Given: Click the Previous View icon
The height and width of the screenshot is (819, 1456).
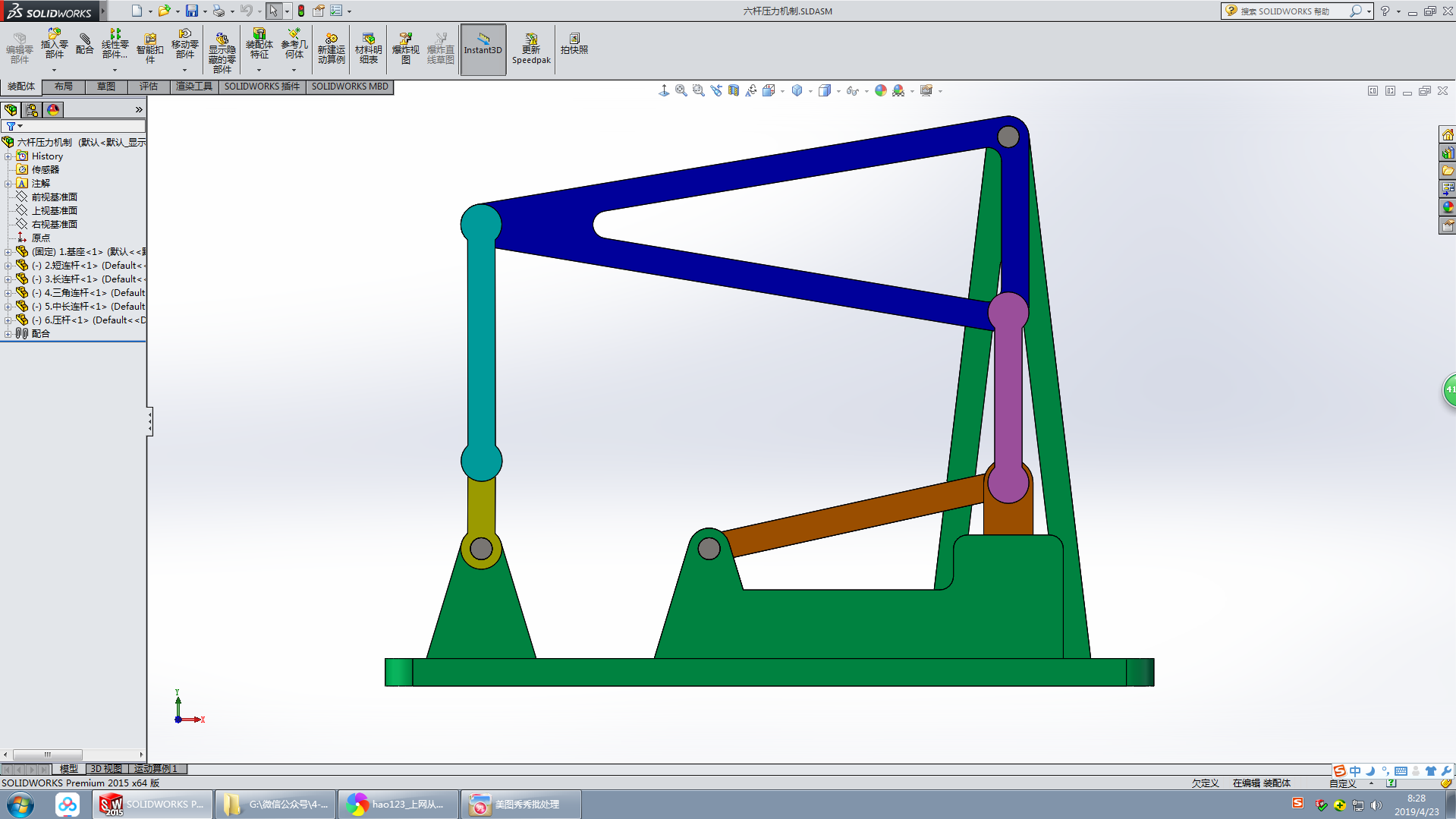Looking at the screenshot, I should pyautogui.click(x=716, y=90).
